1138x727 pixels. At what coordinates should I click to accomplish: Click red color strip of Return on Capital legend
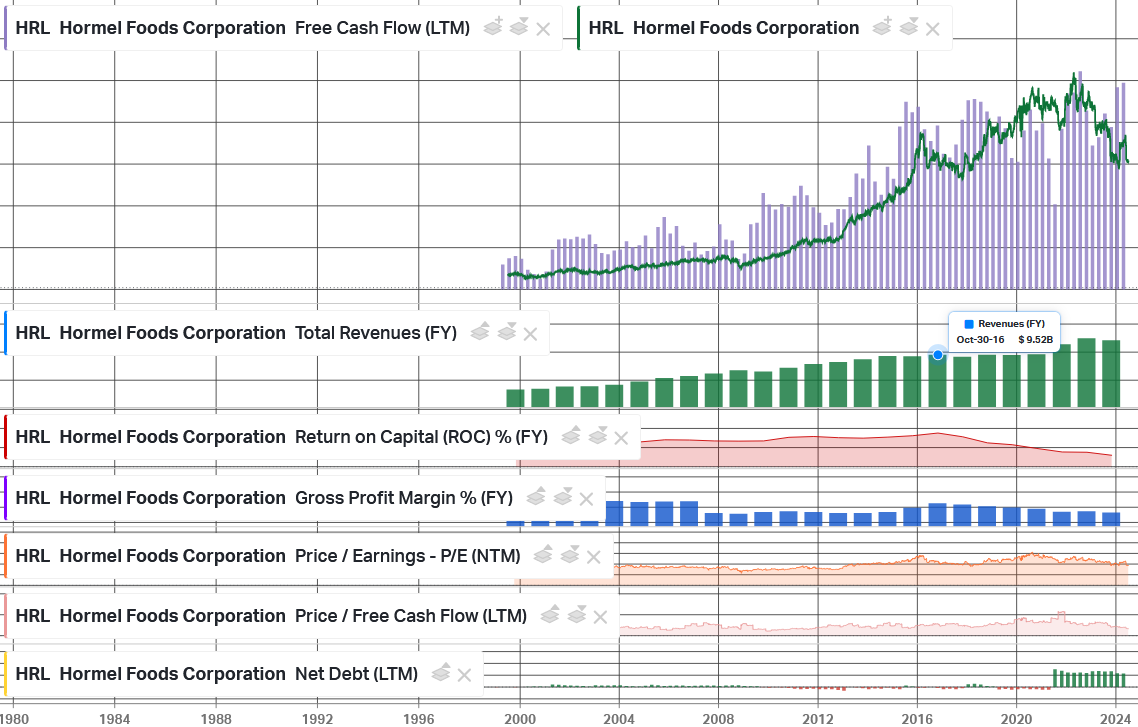pos(6,437)
